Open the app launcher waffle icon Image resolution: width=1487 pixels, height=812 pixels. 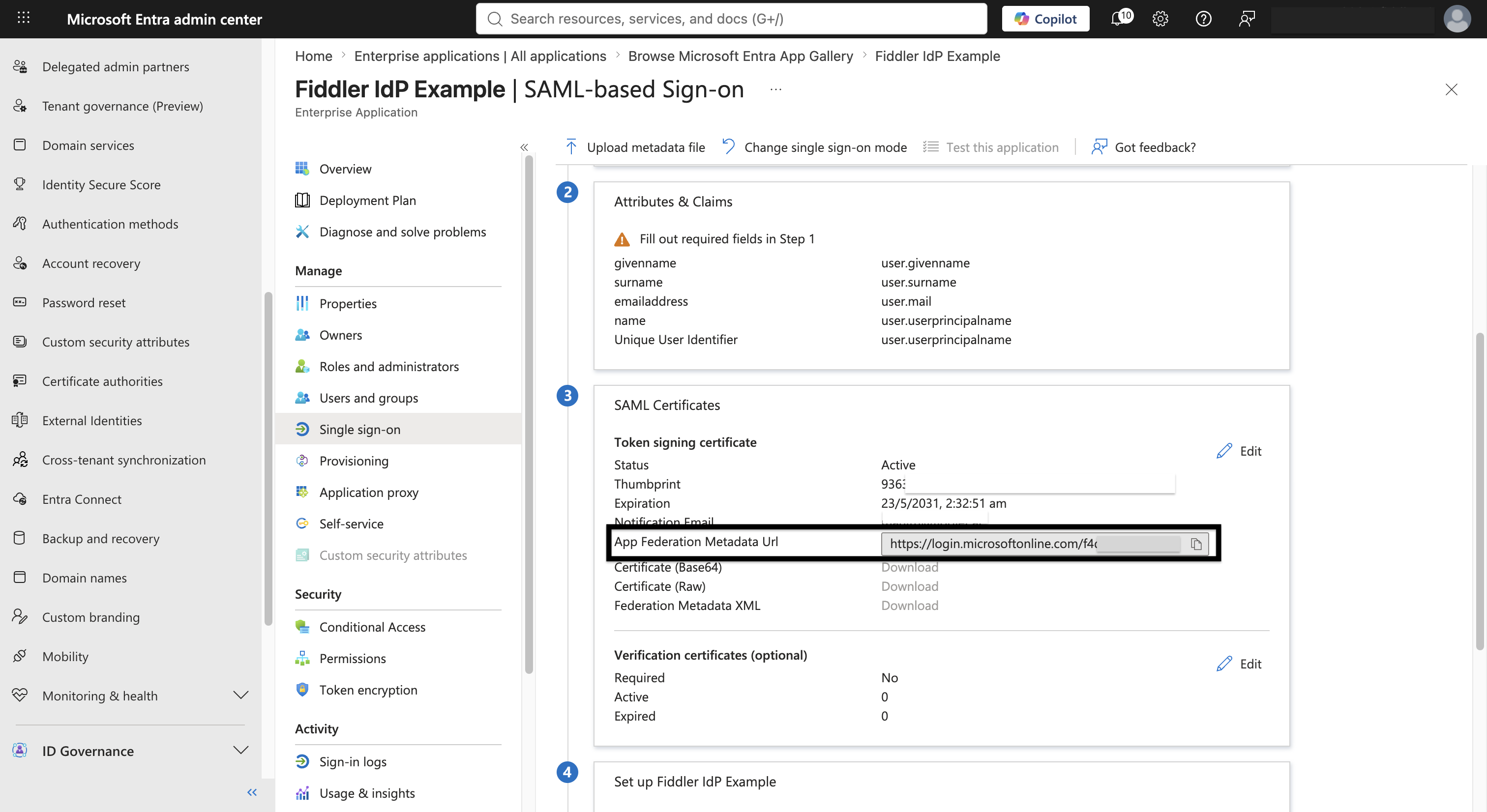tap(23, 19)
